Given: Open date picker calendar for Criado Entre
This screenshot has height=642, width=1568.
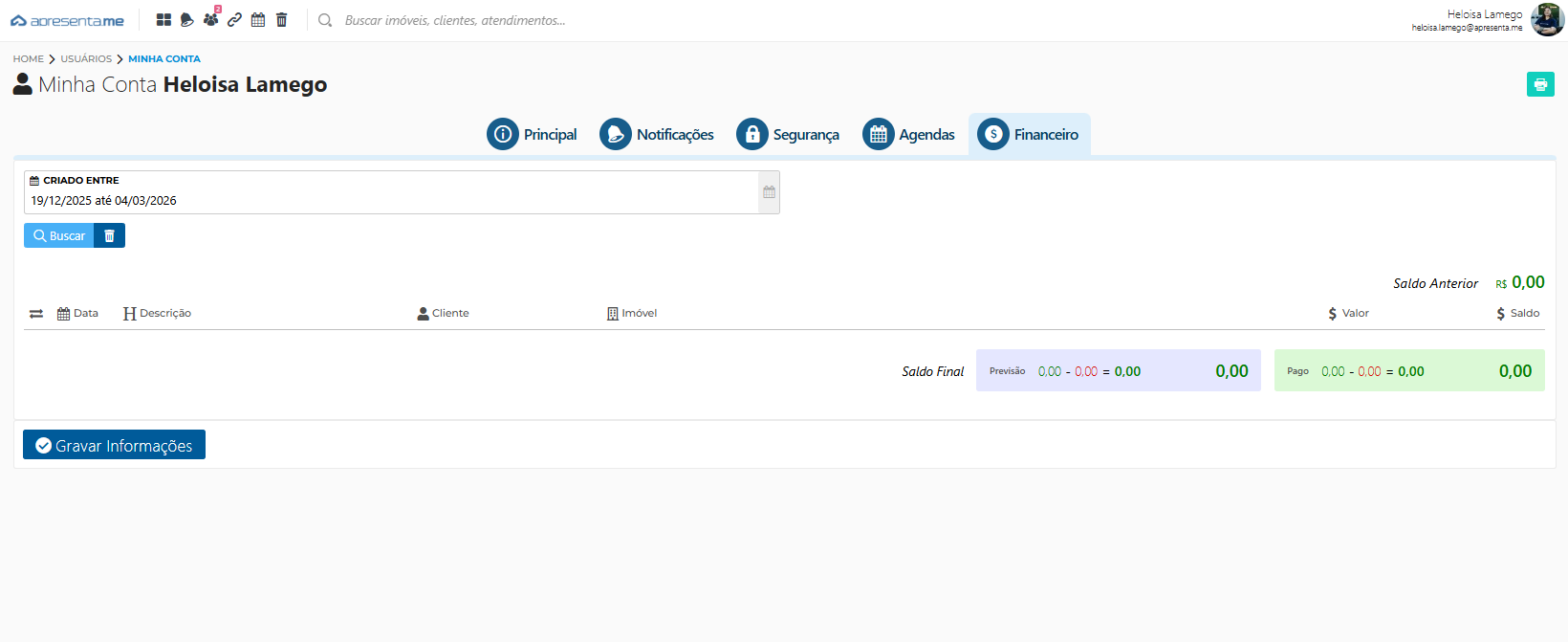Looking at the screenshot, I should (769, 192).
